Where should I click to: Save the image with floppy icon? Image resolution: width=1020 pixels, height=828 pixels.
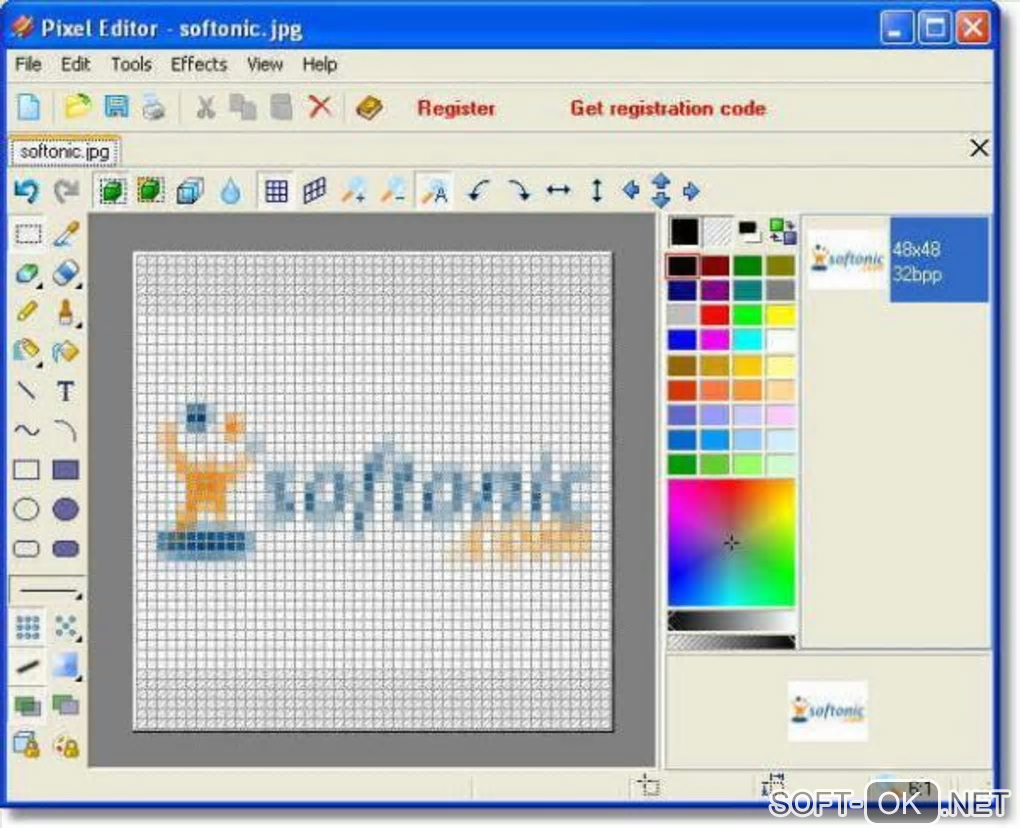(116, 107)
